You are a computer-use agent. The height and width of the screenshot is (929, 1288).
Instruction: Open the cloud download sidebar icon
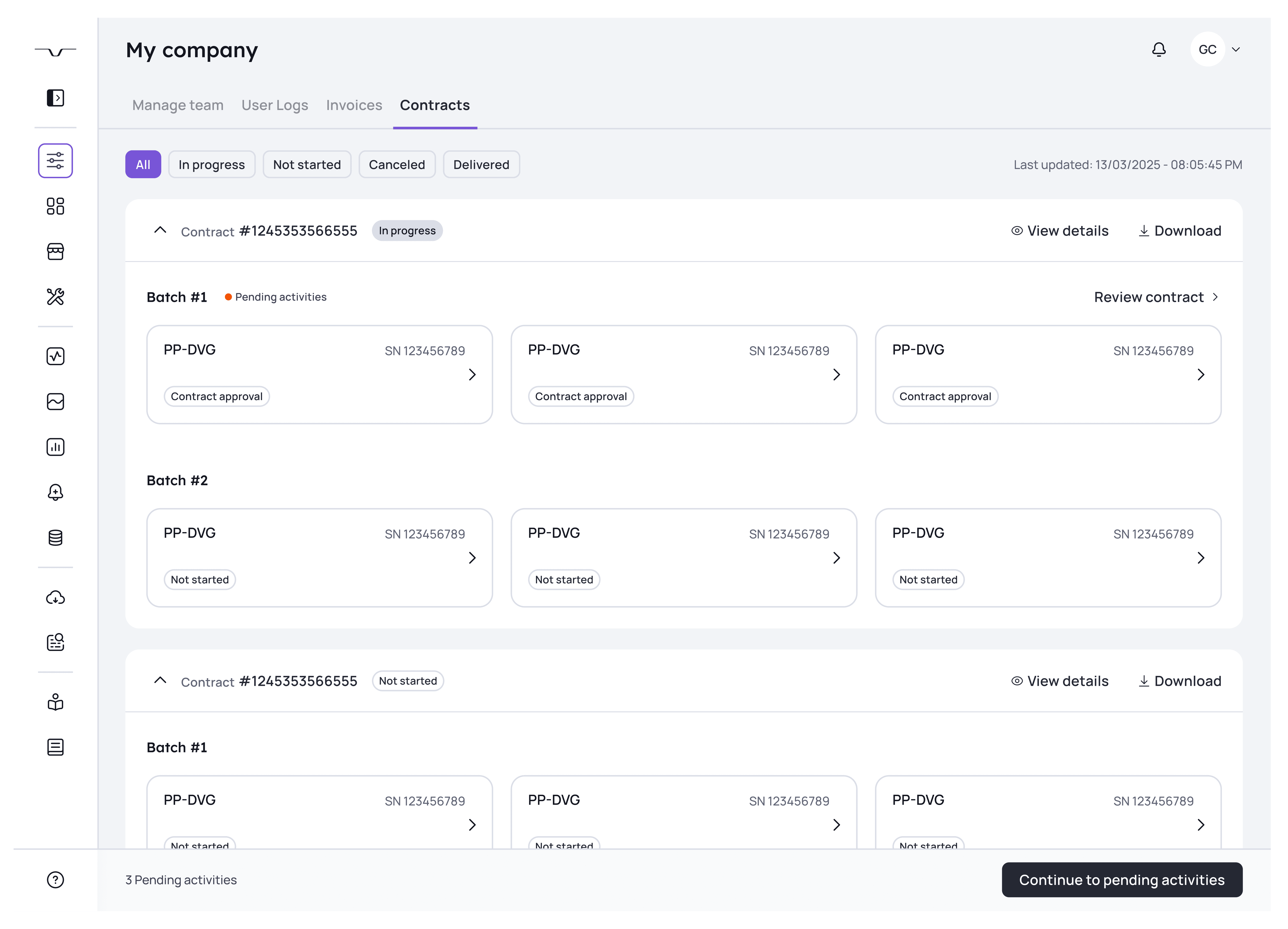(55, 598)
